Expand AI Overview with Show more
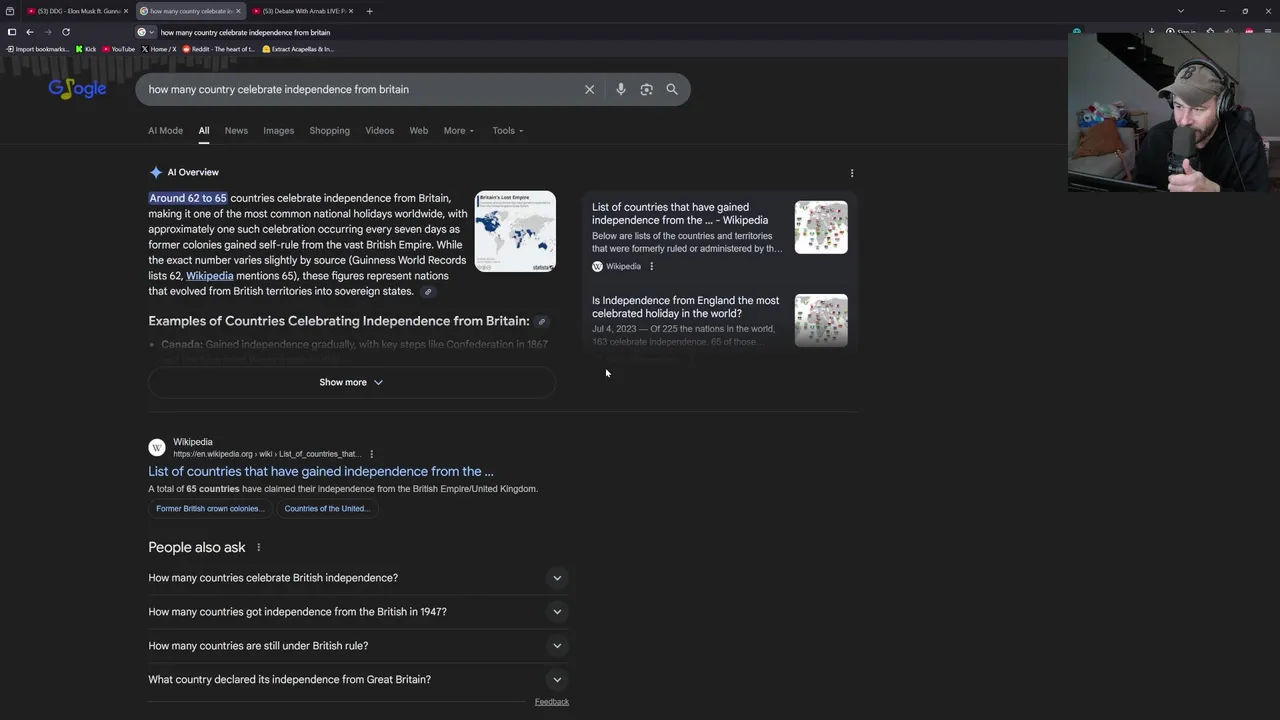This screenshot has width=1280, height=720. [351, 382]
